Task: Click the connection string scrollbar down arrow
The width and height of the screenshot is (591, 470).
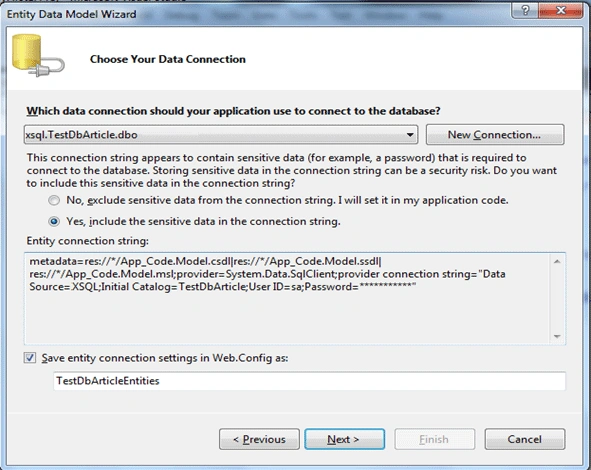Action: (x=557, y=336)
